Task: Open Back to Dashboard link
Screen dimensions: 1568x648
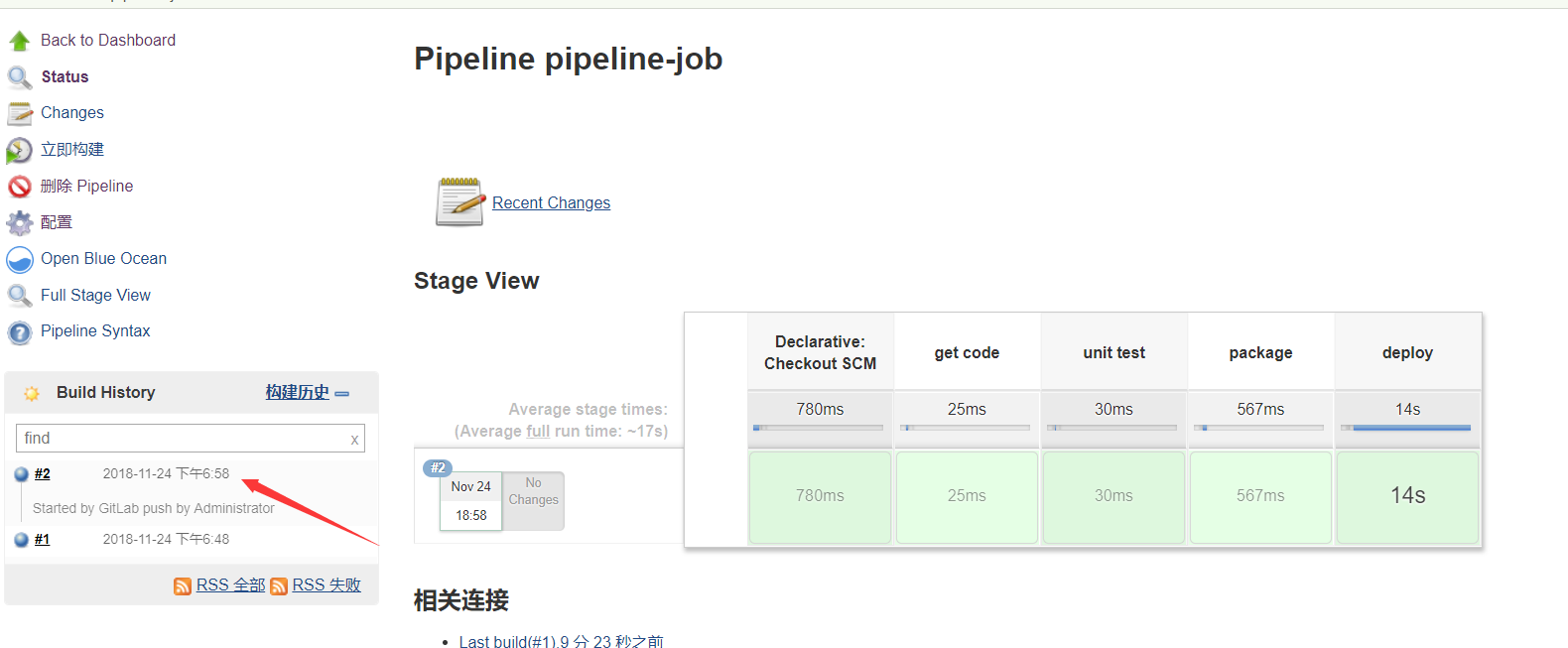Action: coord(108,40)
